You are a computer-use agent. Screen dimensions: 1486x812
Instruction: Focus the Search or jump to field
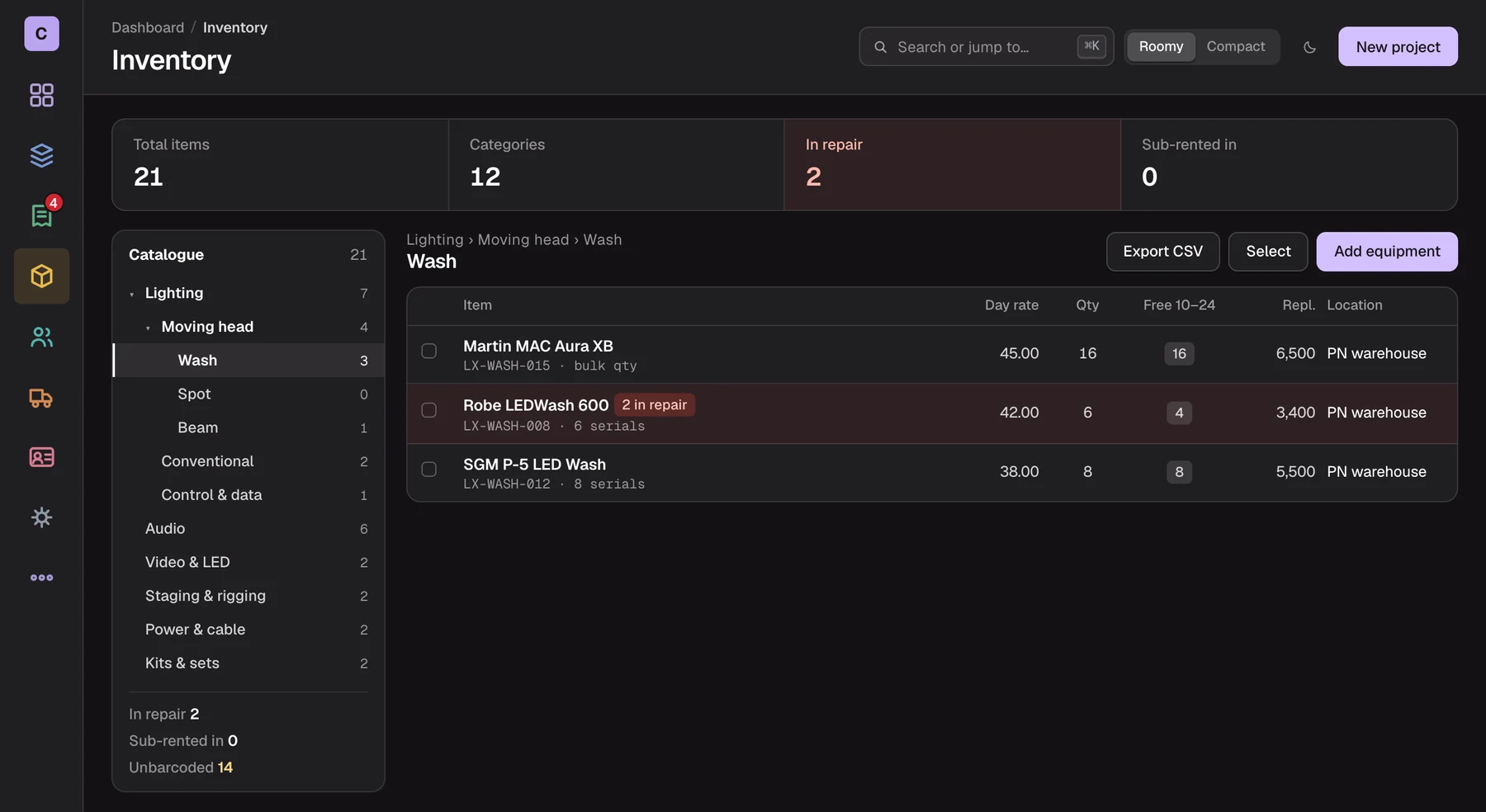987,47
